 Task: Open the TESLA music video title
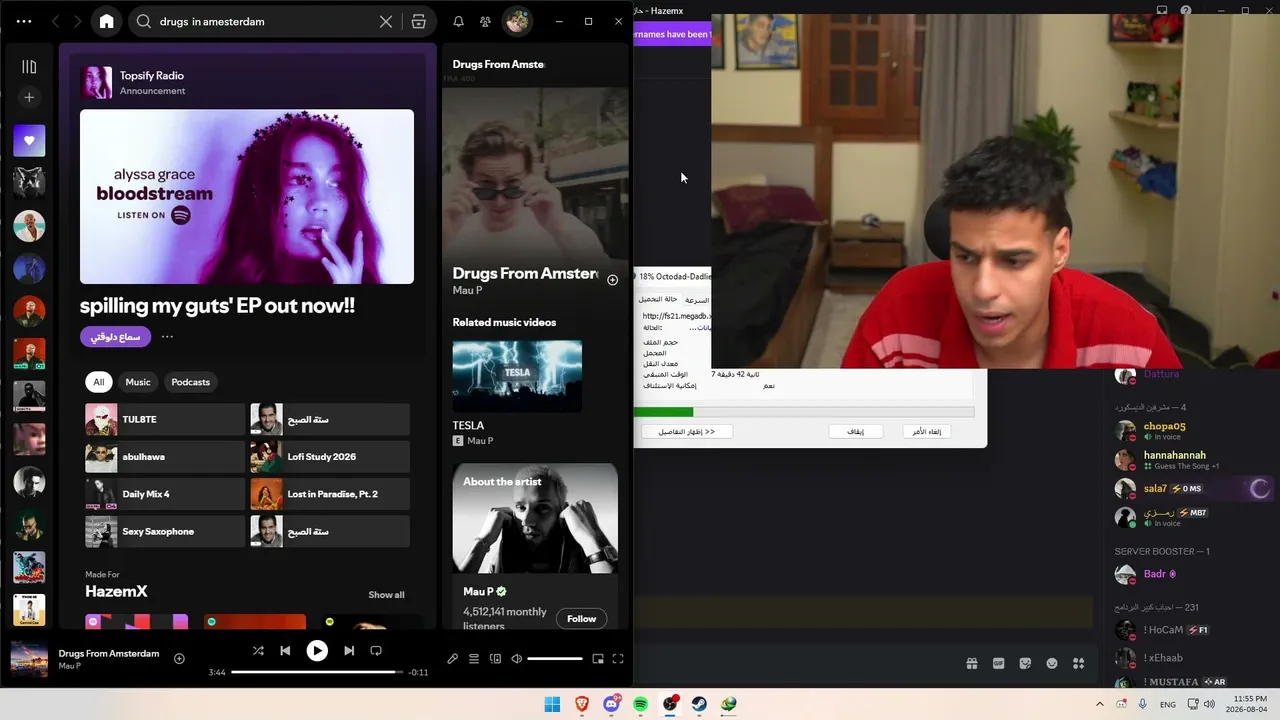tap(468, 425)
